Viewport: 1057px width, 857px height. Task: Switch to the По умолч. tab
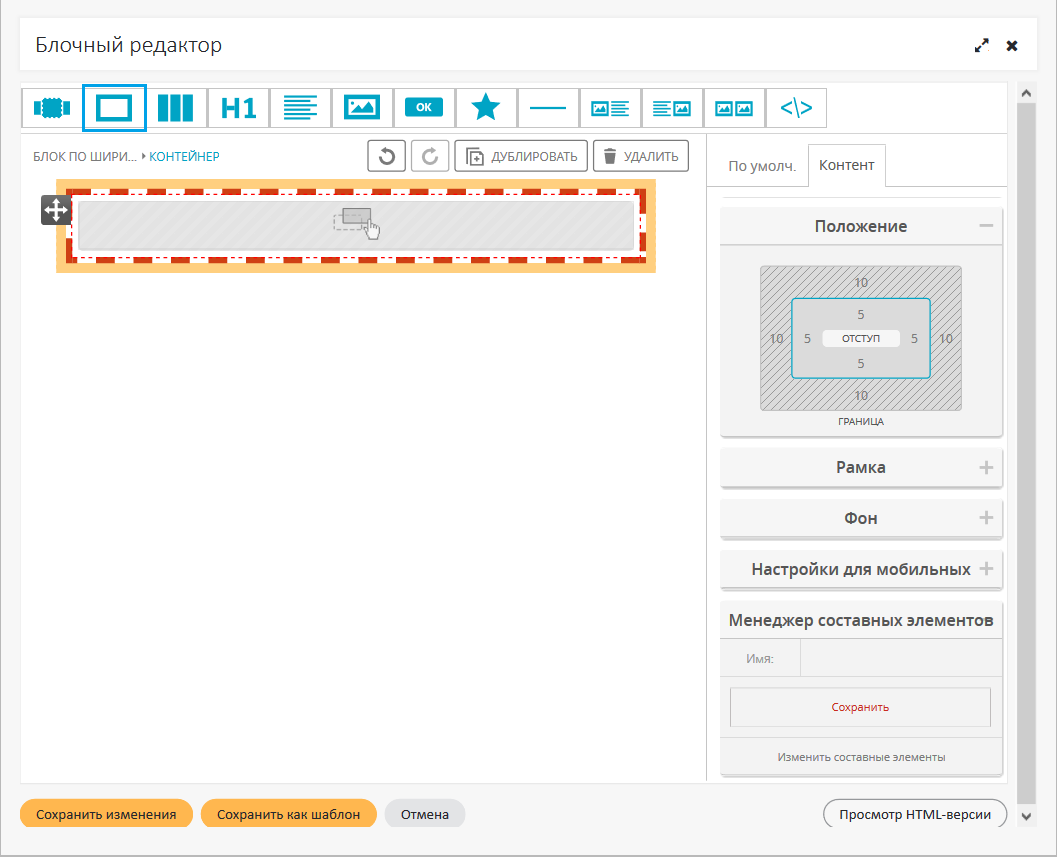click(x=761, y=166)
